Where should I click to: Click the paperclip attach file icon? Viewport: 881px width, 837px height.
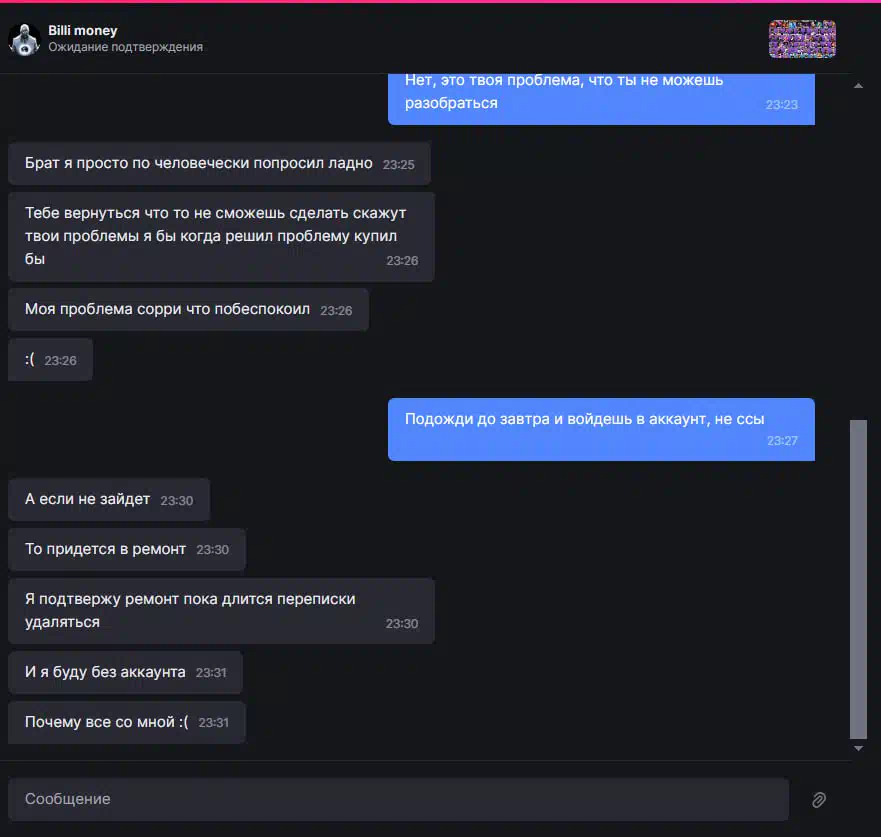pos(819,799)
